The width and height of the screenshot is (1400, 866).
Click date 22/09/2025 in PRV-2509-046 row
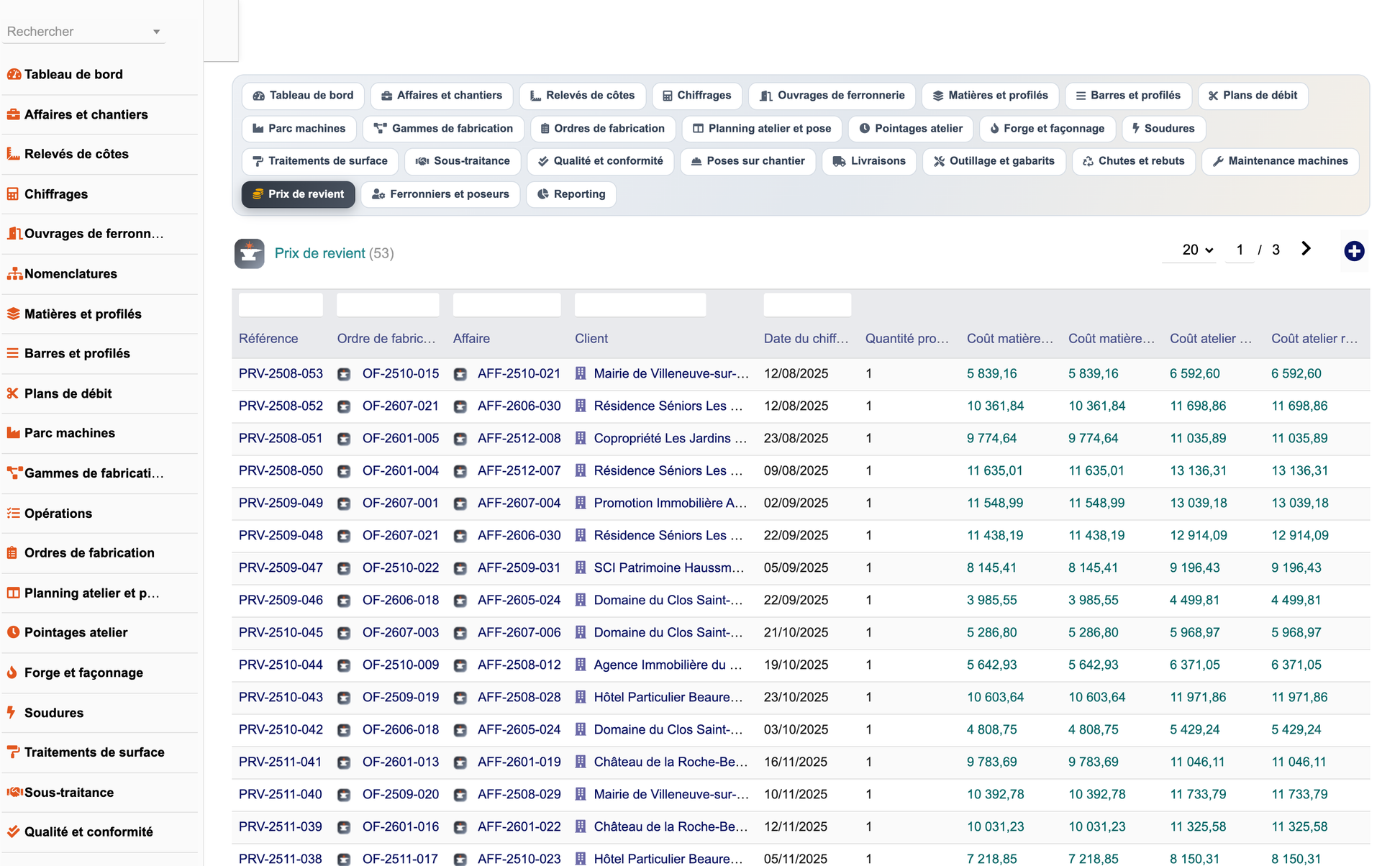796,601
